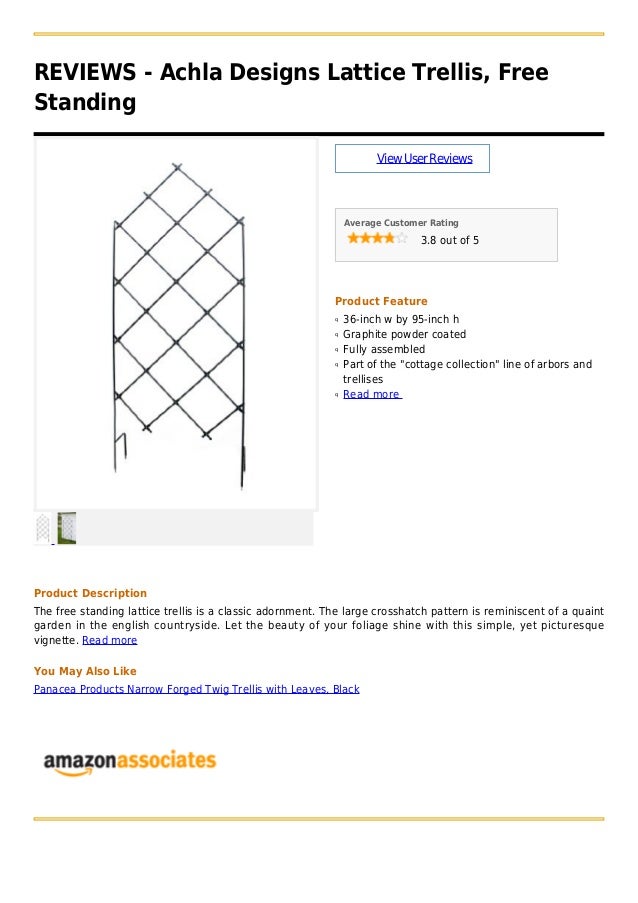The height and width of the screenshot is (903, 638).
Task: Click the 36-inch w by 95-inch h bullet
Action: (x=401, y=319)
